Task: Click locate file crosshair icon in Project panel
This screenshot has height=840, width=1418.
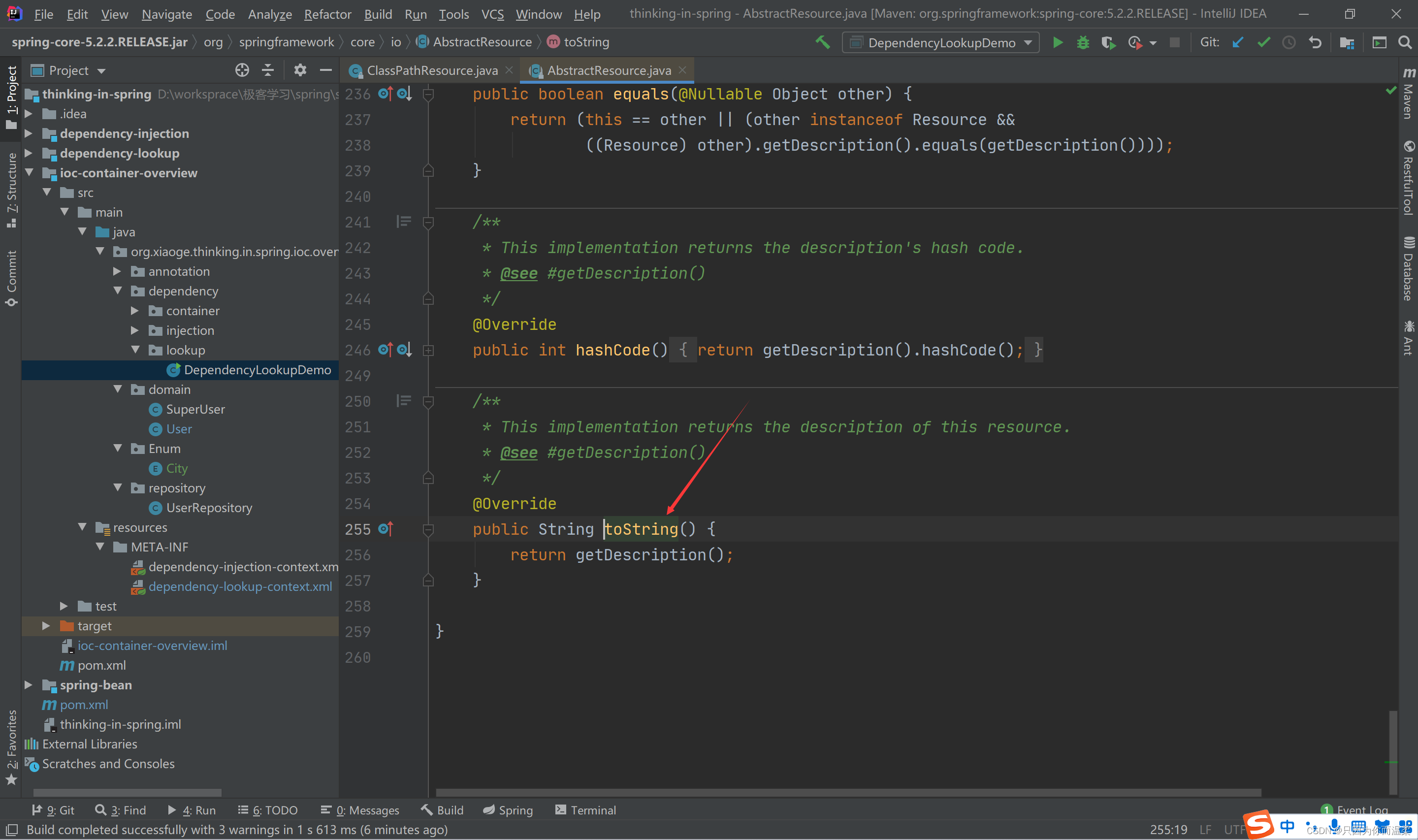Action: [242, 70]
